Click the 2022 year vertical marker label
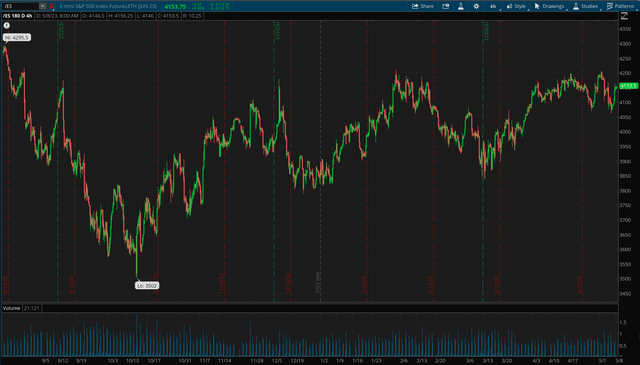Screen dimensions: 640x365 (318, 282)
